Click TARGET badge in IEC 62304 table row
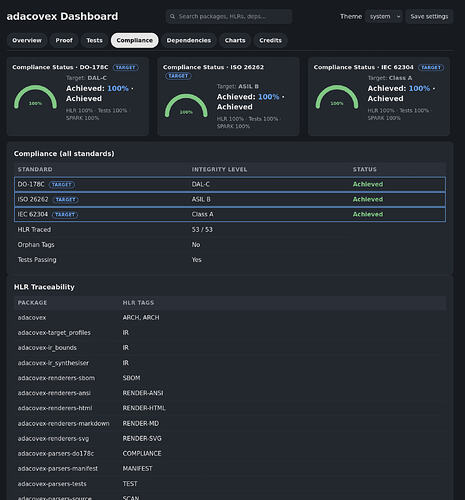The height and width of the screenshot is (500, 465). coord(65,214)
